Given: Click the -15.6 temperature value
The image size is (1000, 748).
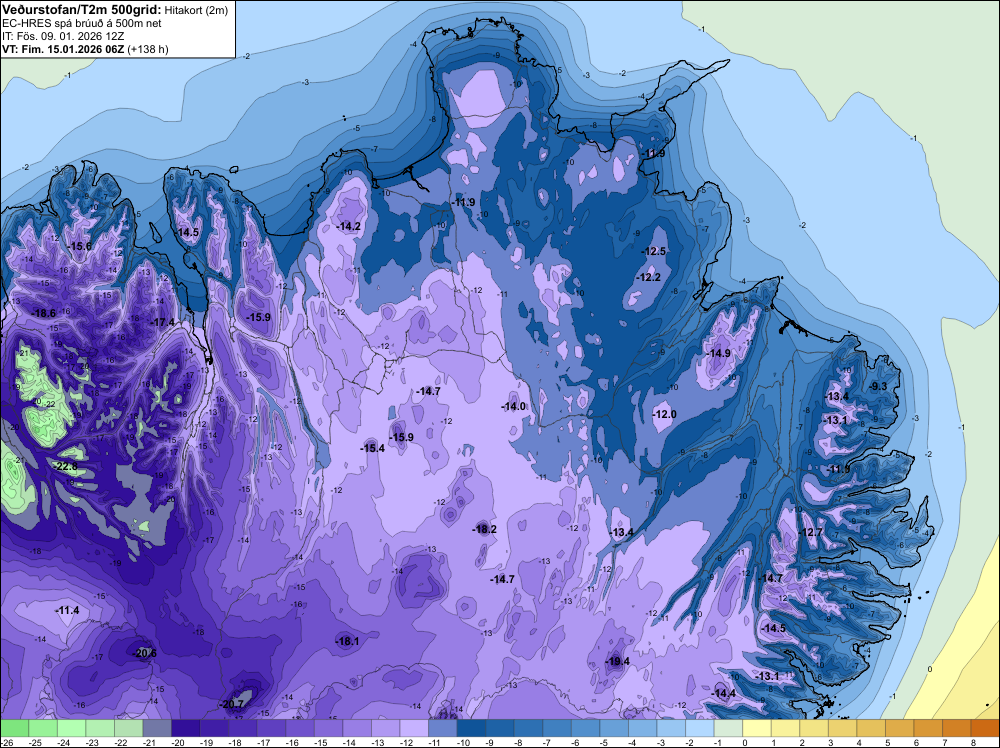Looking at the screenshot, I should coord(80,246).
